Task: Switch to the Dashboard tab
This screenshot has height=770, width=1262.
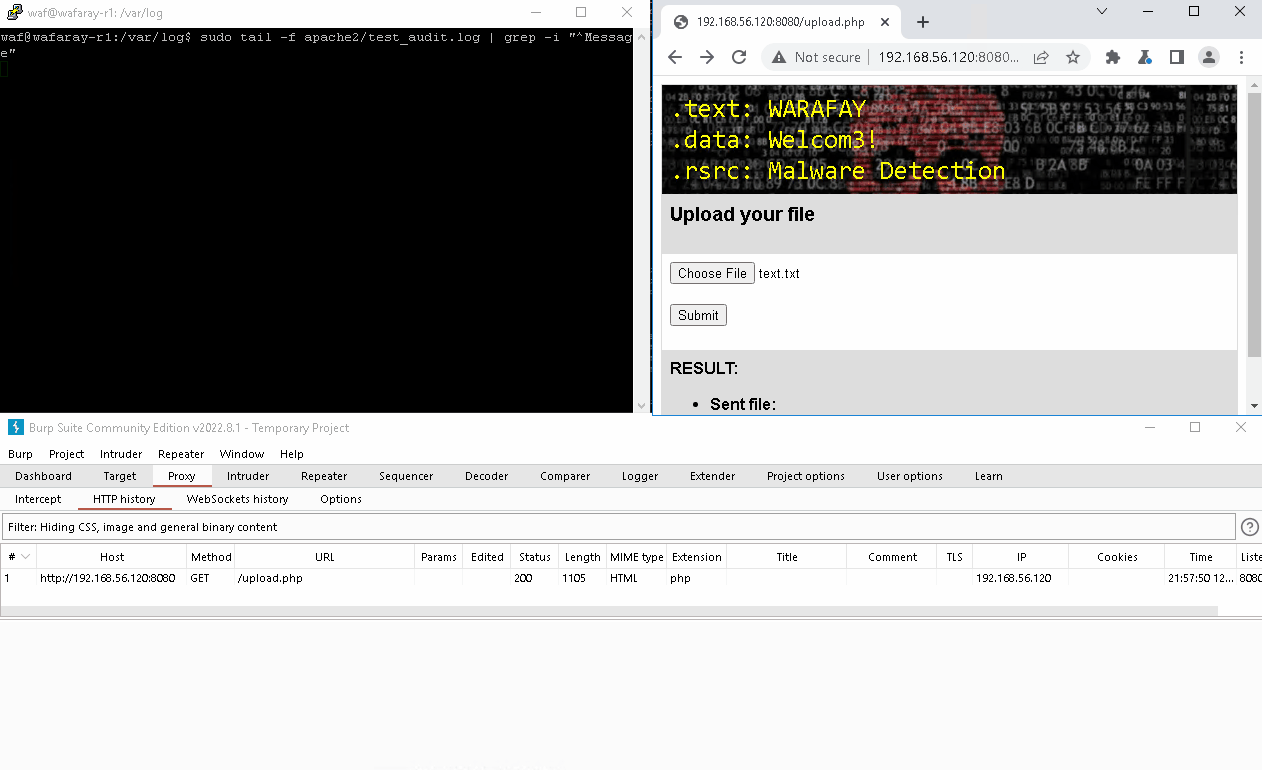Action: coord(43,476)
